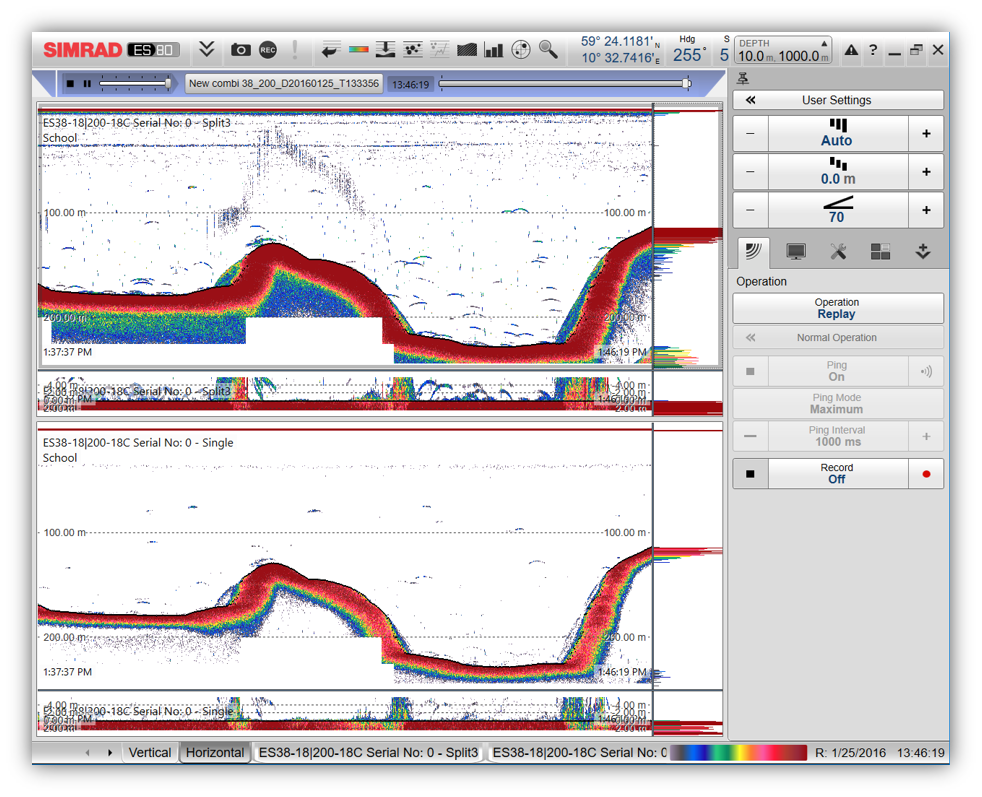Click the alarm bell icon near window controls
This screenshot has height=797, width=982.
(x=852, y=49)
